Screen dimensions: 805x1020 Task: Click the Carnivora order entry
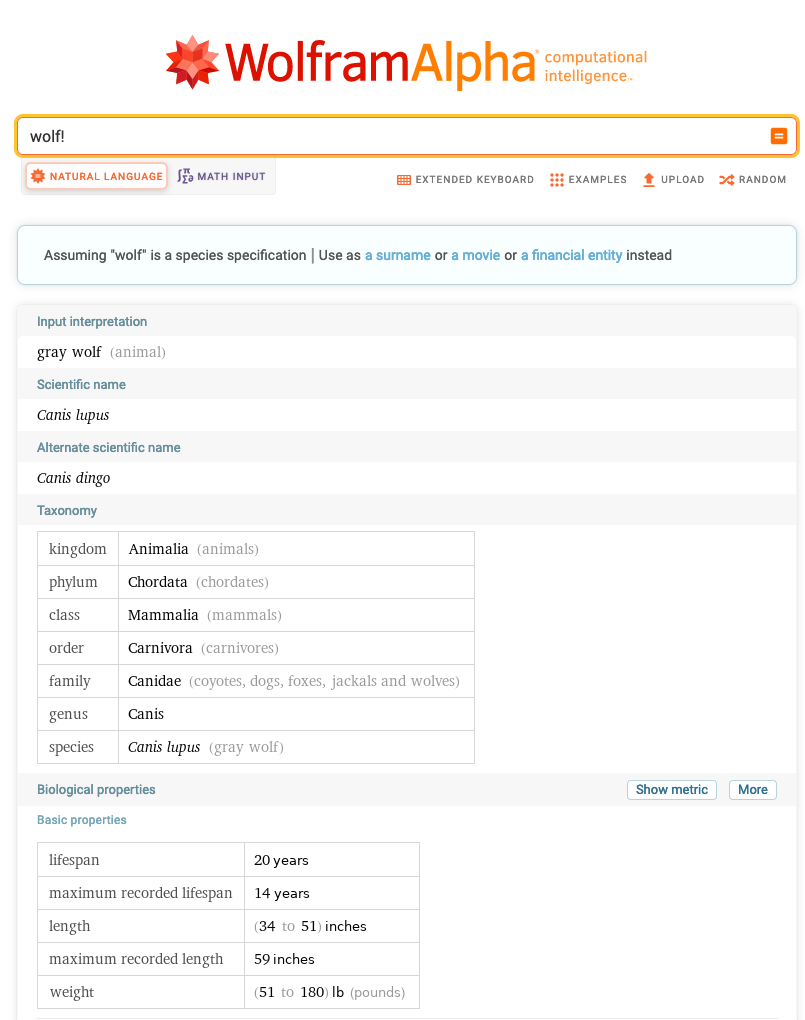[160, 648]
